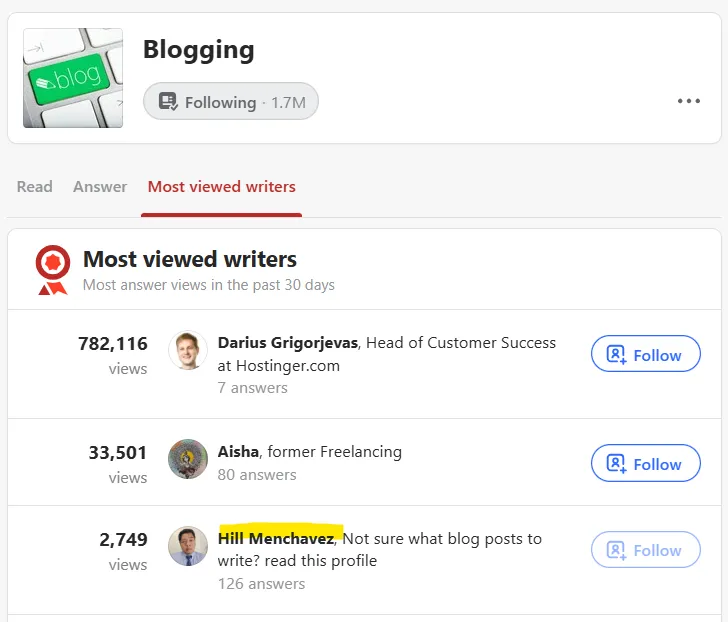Switch to the Read tab
The image size is (728, 622).
(34, 187)
